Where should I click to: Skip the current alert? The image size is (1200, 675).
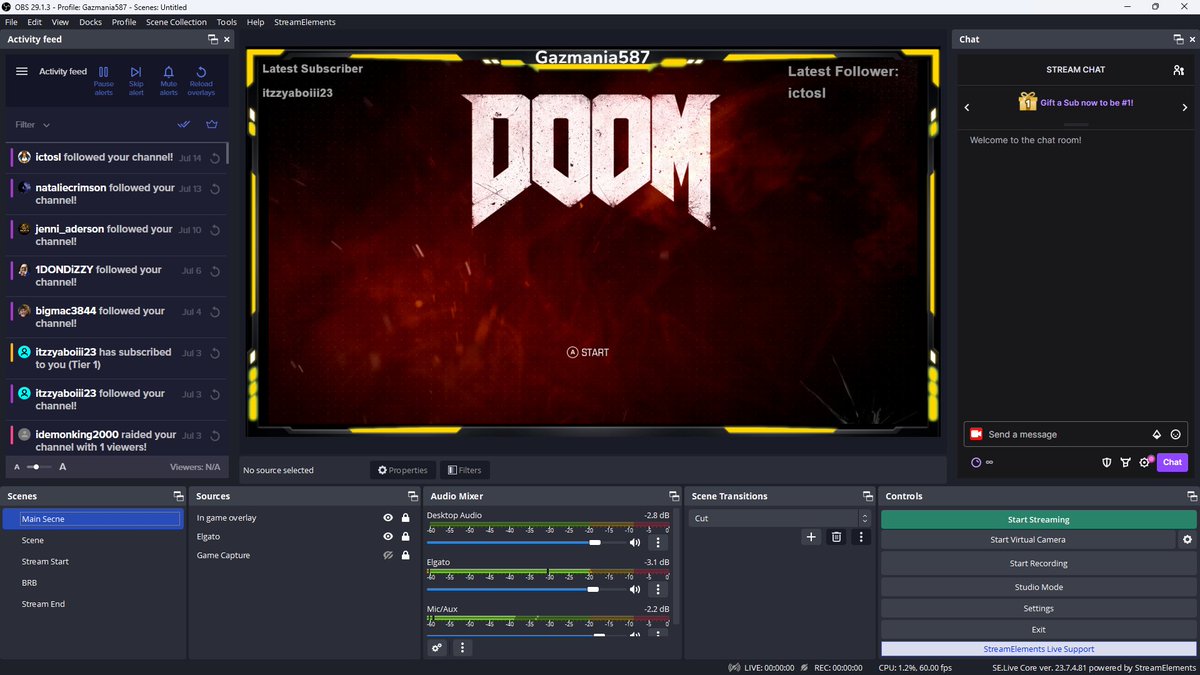pyautogui.click(x=136, y=79)
